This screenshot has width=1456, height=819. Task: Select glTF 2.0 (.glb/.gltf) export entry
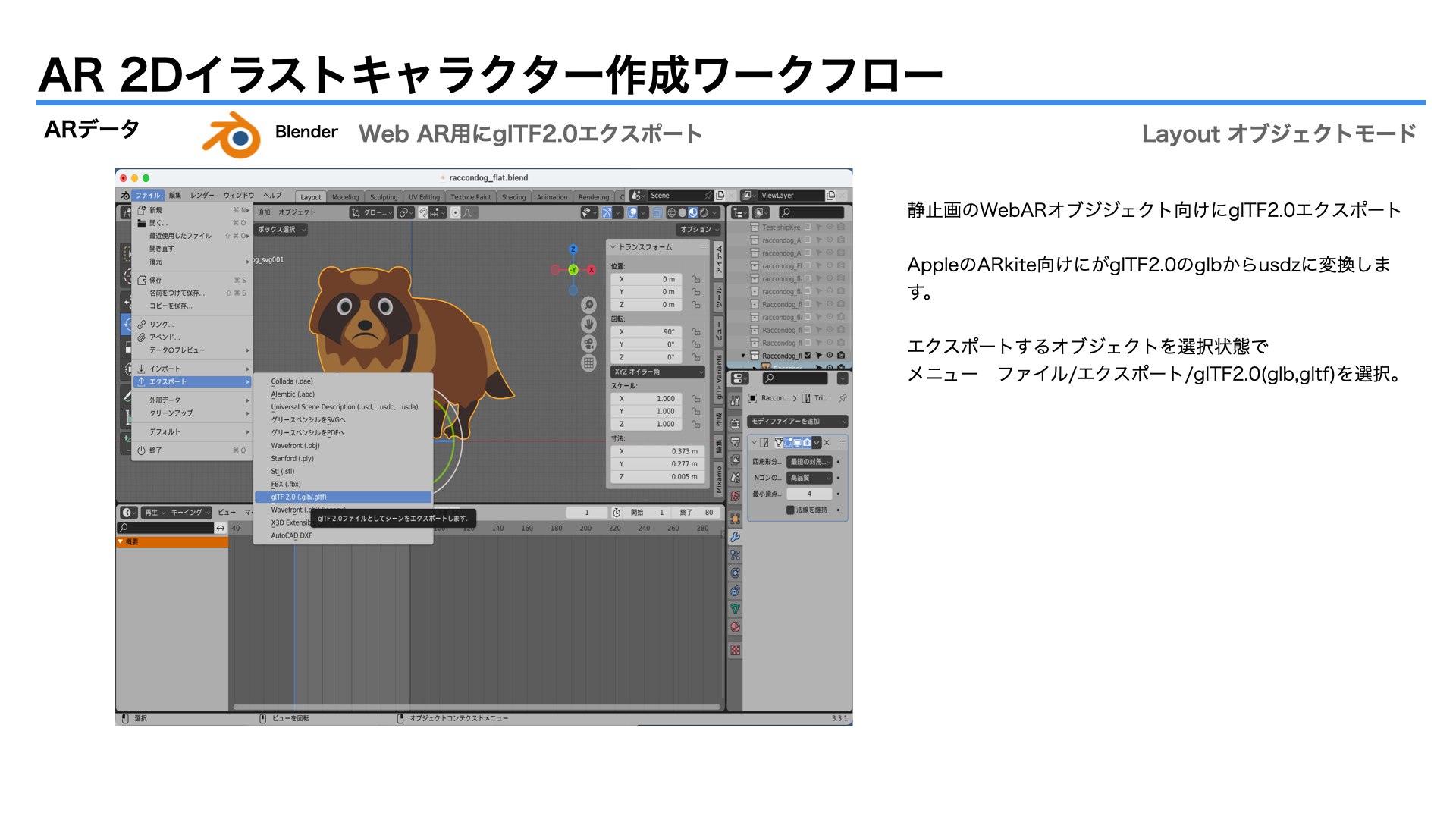click(x=343, y=497)
